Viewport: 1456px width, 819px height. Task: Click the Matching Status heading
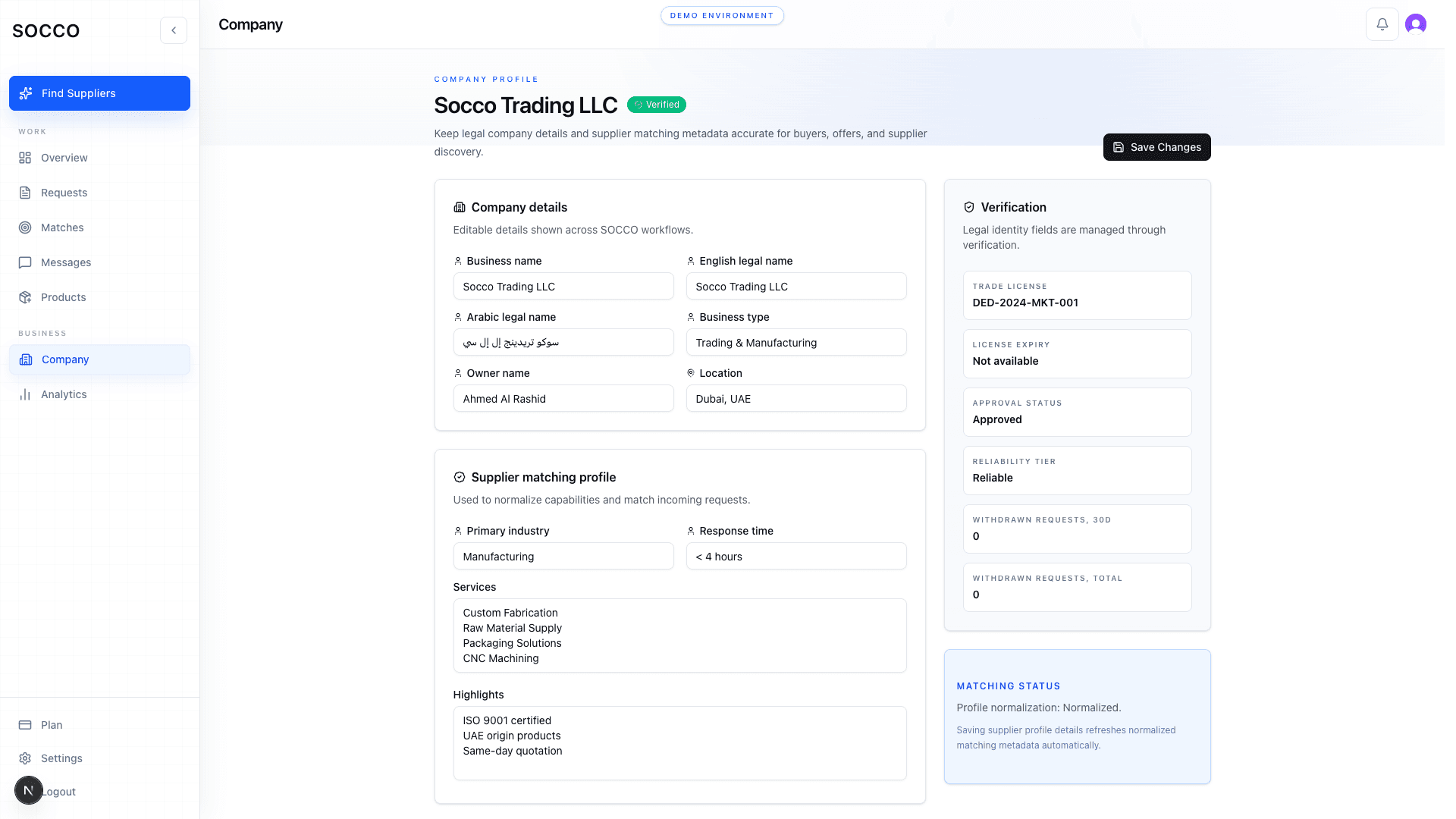1009,686
